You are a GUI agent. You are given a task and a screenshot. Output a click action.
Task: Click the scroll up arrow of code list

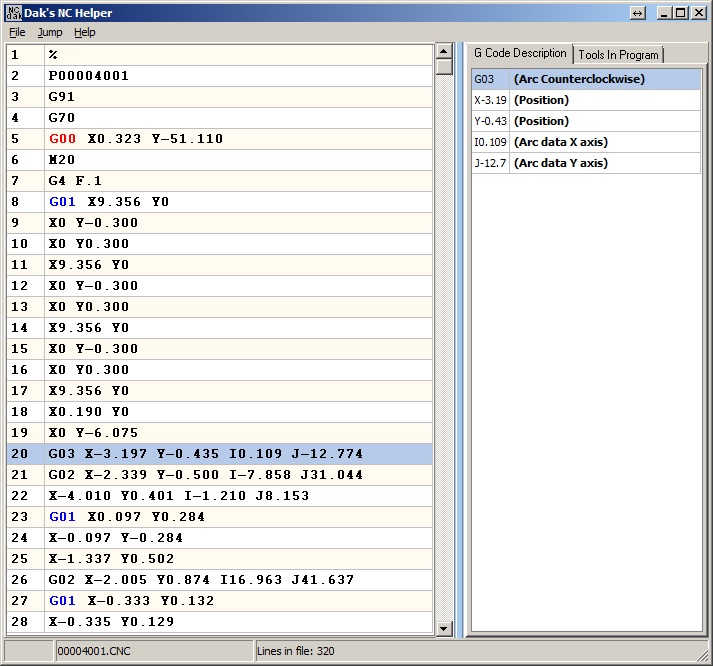[445, 51]
